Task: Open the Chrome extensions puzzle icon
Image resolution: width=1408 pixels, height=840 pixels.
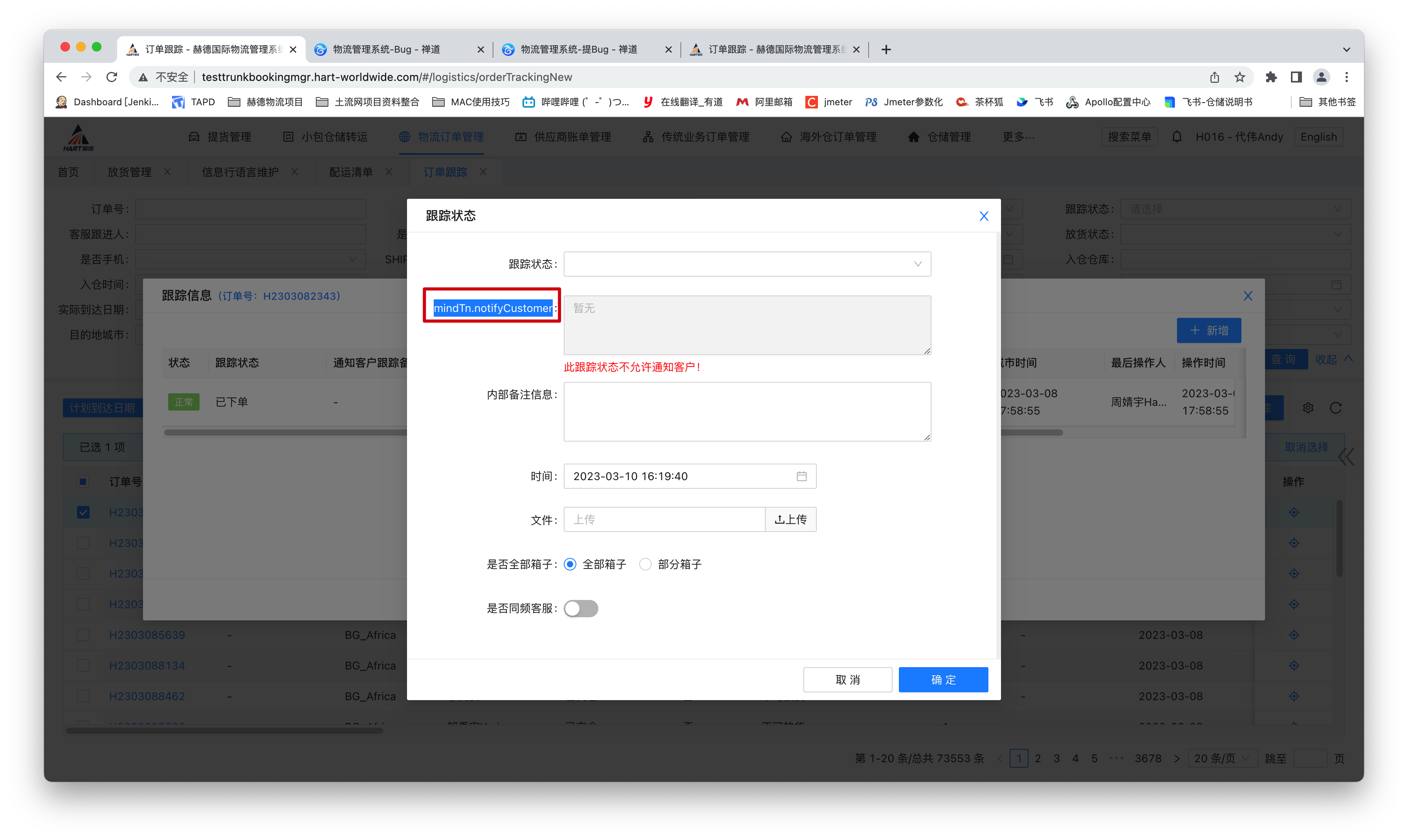Action: [1271, 77]
